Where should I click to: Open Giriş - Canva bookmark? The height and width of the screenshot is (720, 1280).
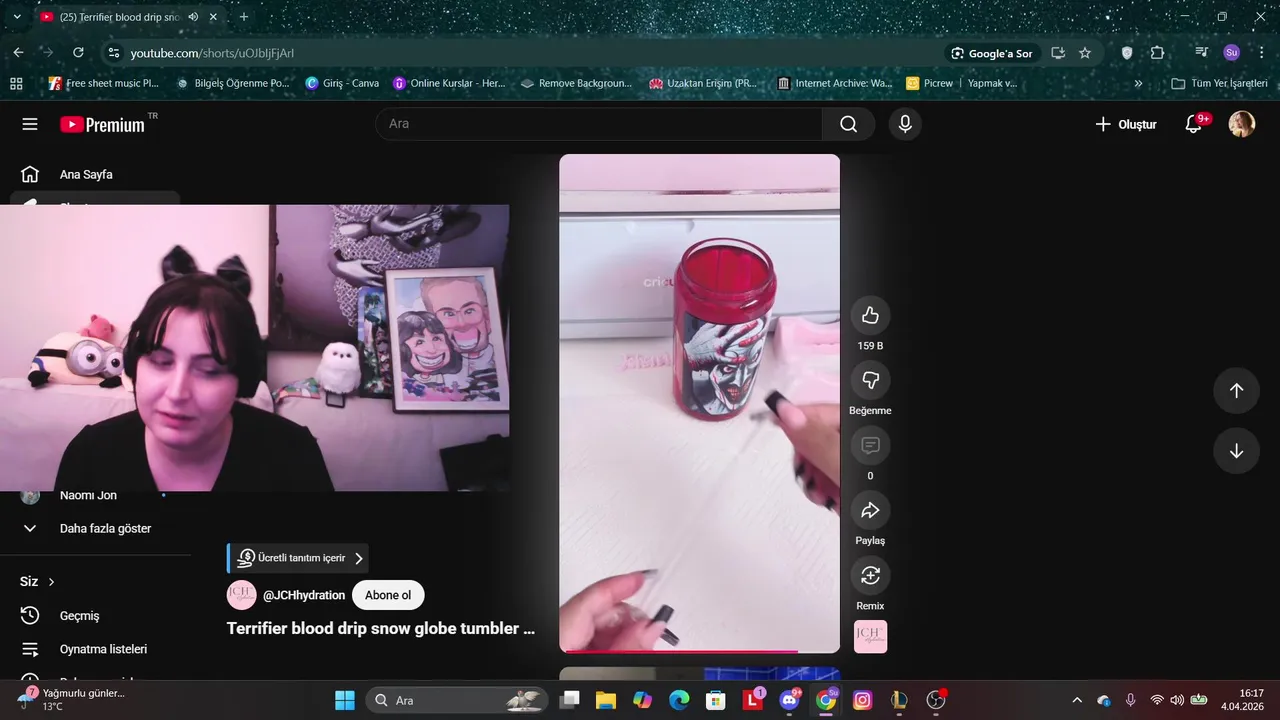click(342, 83)
